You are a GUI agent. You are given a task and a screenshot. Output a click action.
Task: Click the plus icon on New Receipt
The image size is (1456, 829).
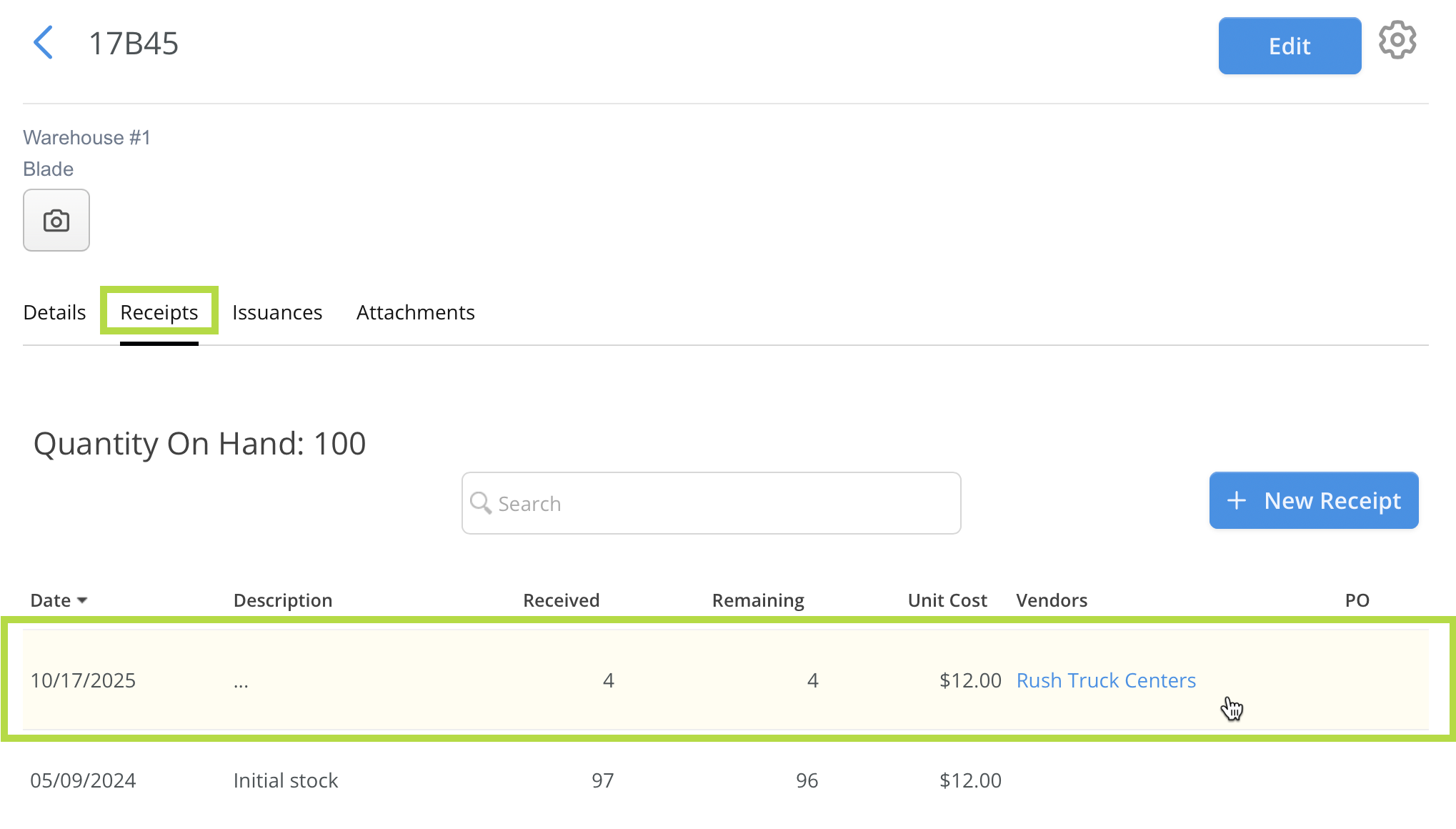click(1237, 500)
